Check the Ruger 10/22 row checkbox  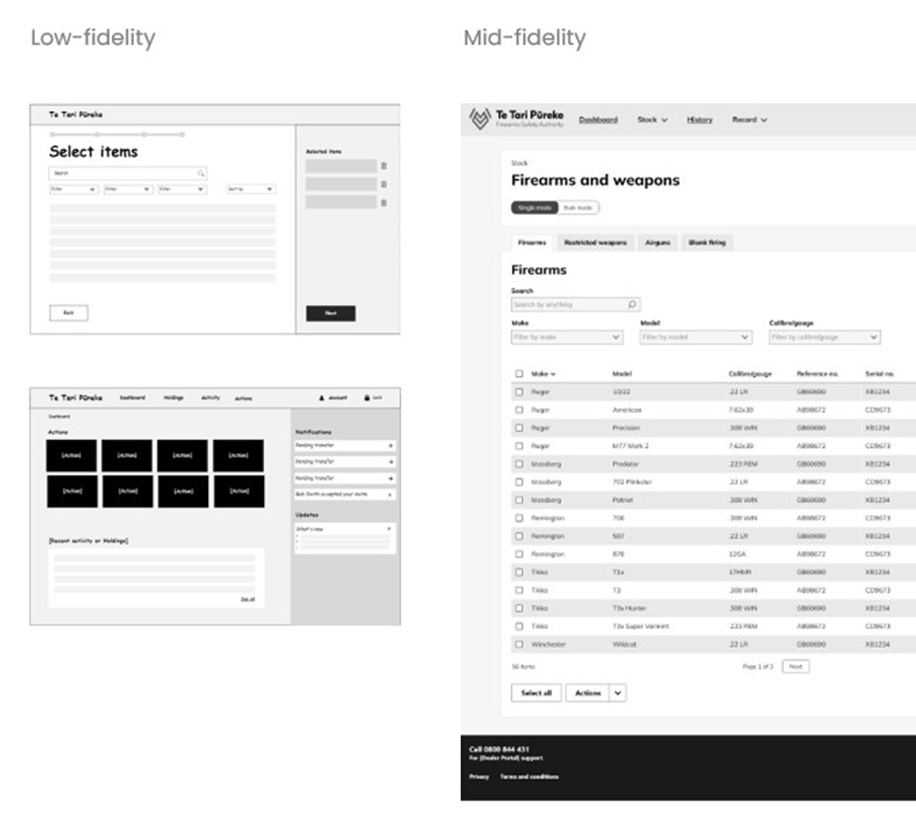pyautogui.click(x=519, y=392)
